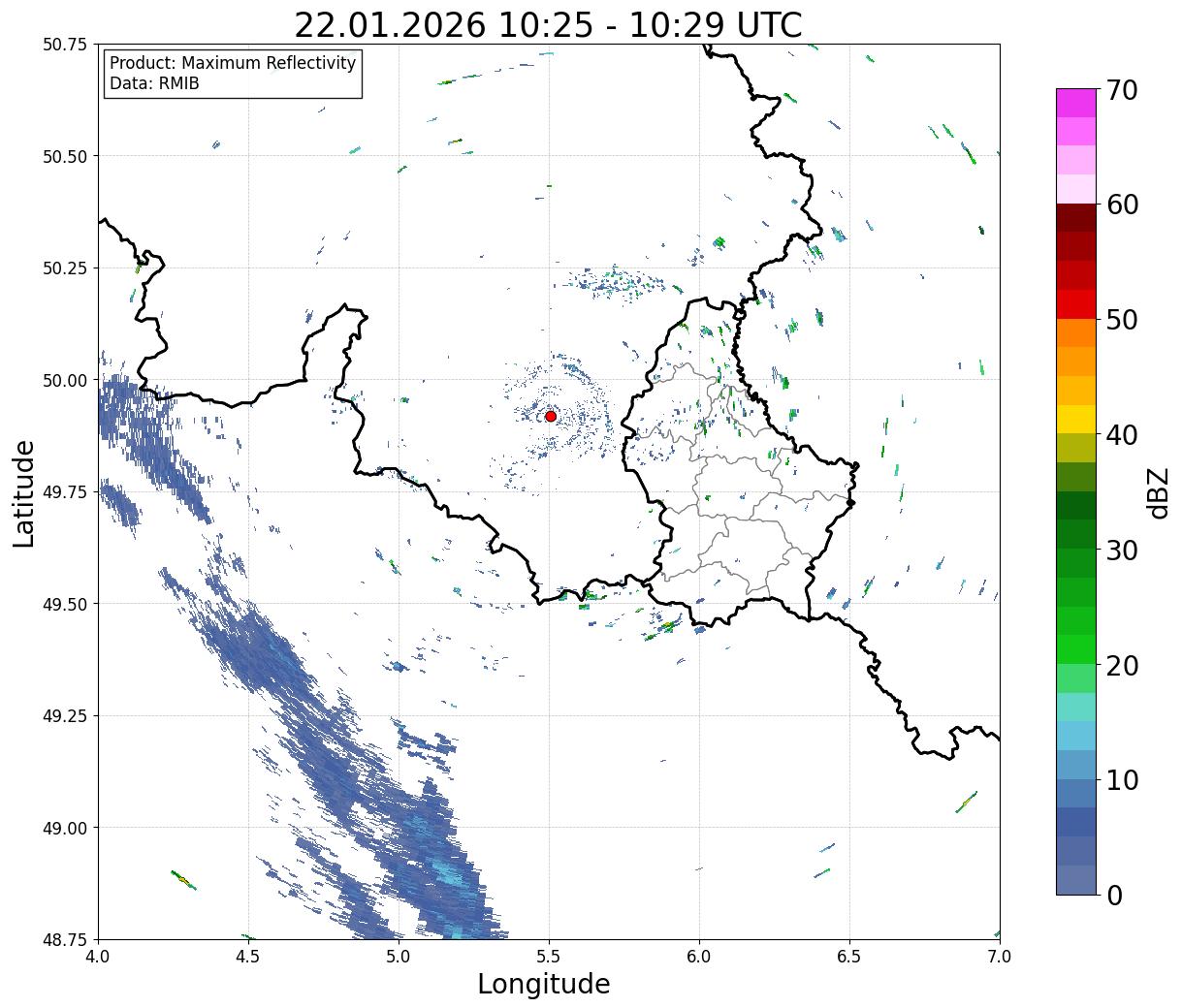Image resolution: width=1182 pixels, height=1008 pixels.
Task: Click the 'dBZ' colorbar label
Action: (1158, 492)
